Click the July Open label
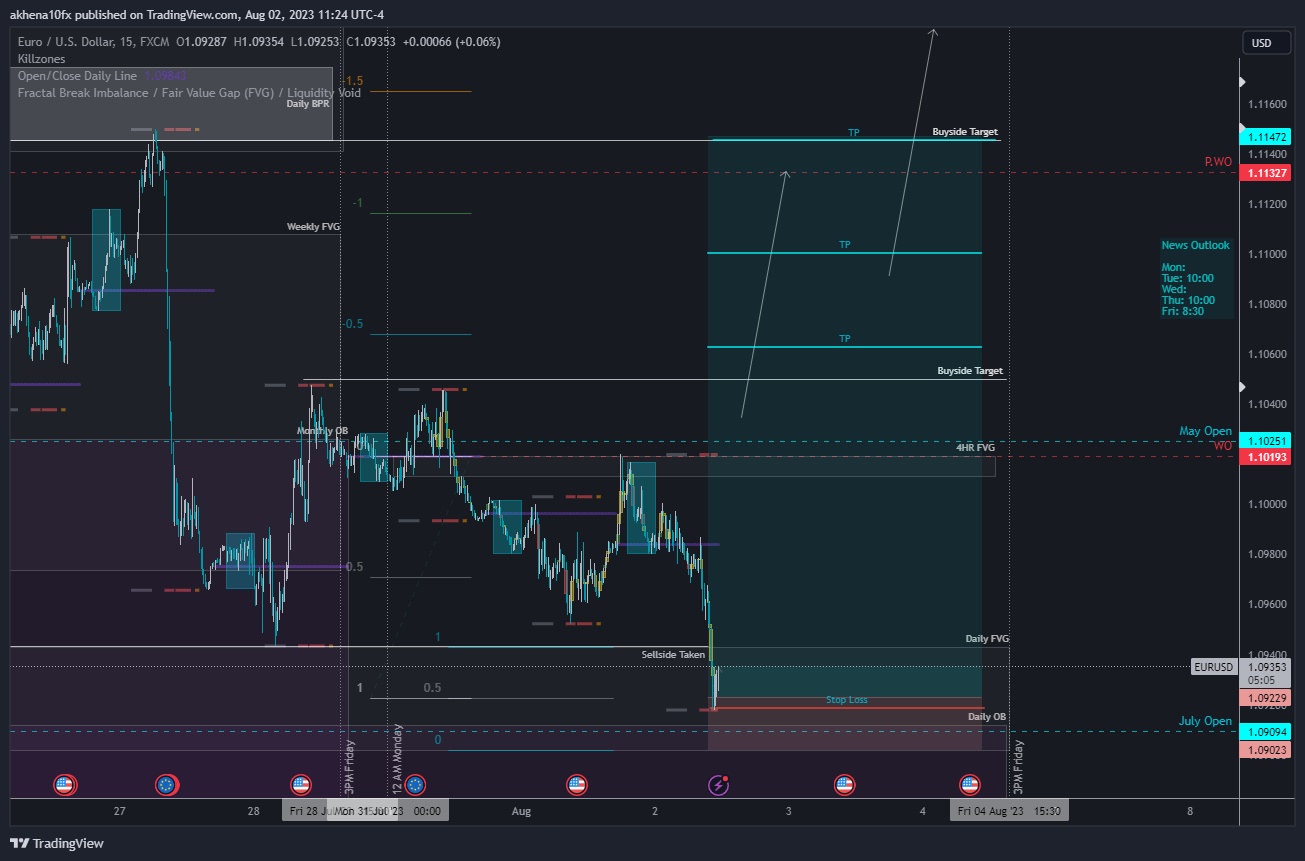Viewport: 1305px width, 861px height. coord(1206,721)
